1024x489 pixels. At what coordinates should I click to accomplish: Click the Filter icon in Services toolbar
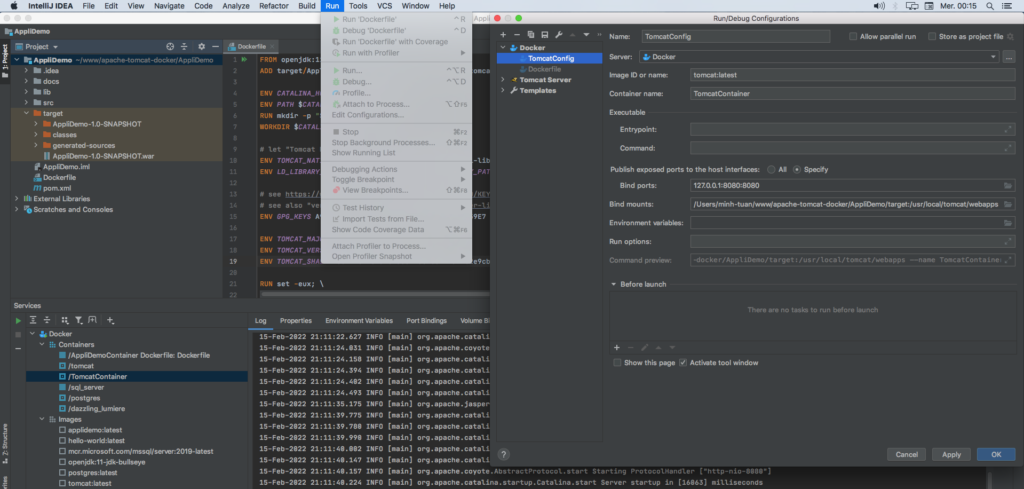click(x=78, y=320)
